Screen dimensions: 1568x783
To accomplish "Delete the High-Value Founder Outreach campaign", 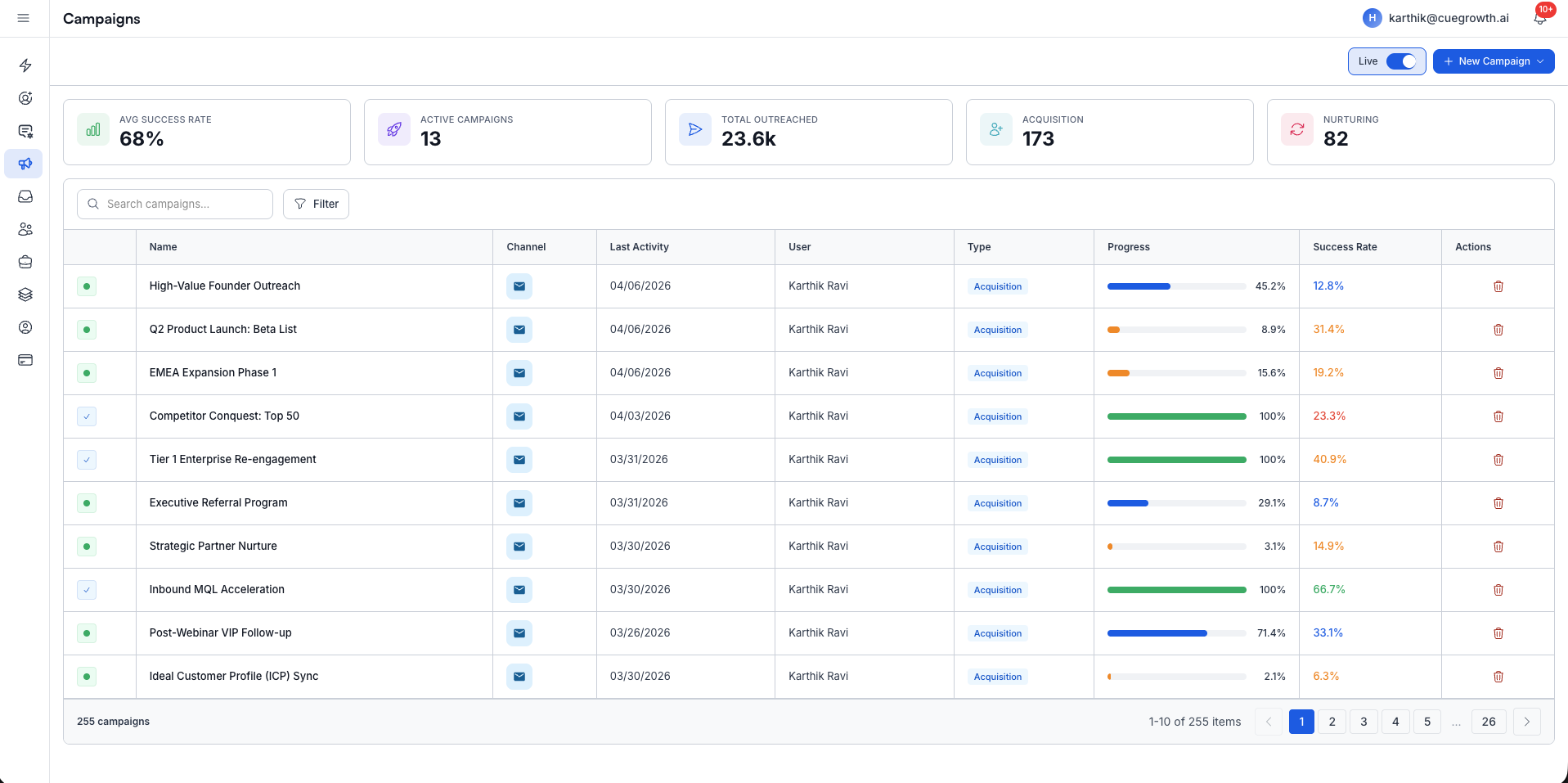I will [x=1498, y=286].
